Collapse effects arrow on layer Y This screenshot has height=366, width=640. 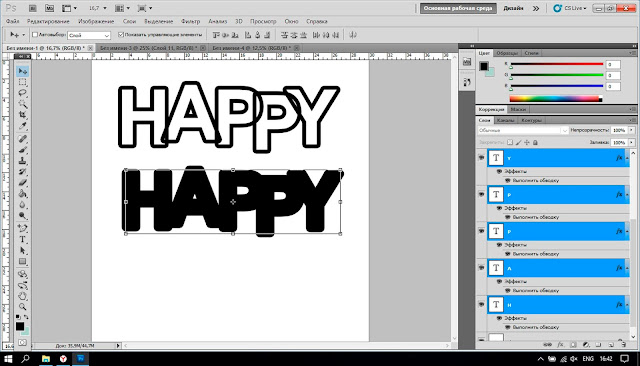point(627,158)
